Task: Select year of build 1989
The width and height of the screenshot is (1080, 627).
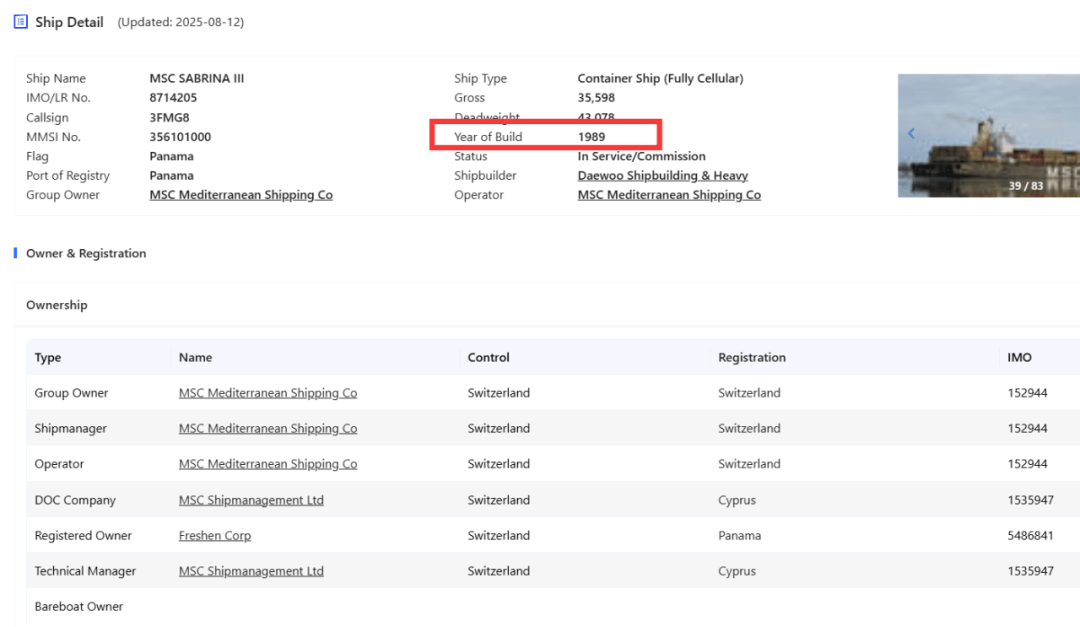Action: [x=591, y=137]
